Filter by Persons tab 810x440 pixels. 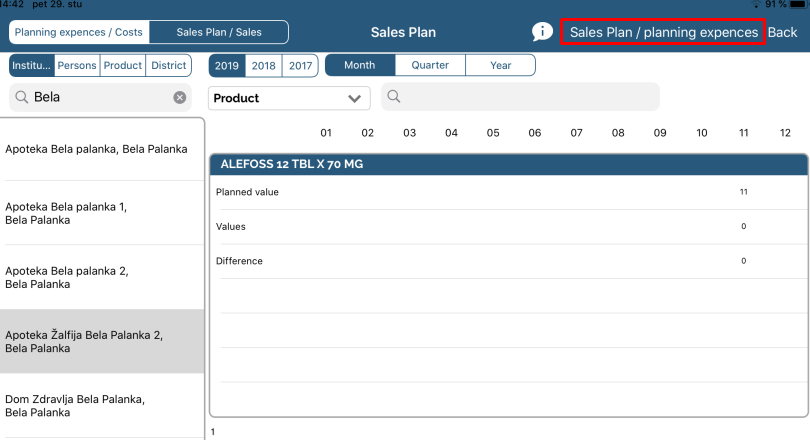(77, 65)
